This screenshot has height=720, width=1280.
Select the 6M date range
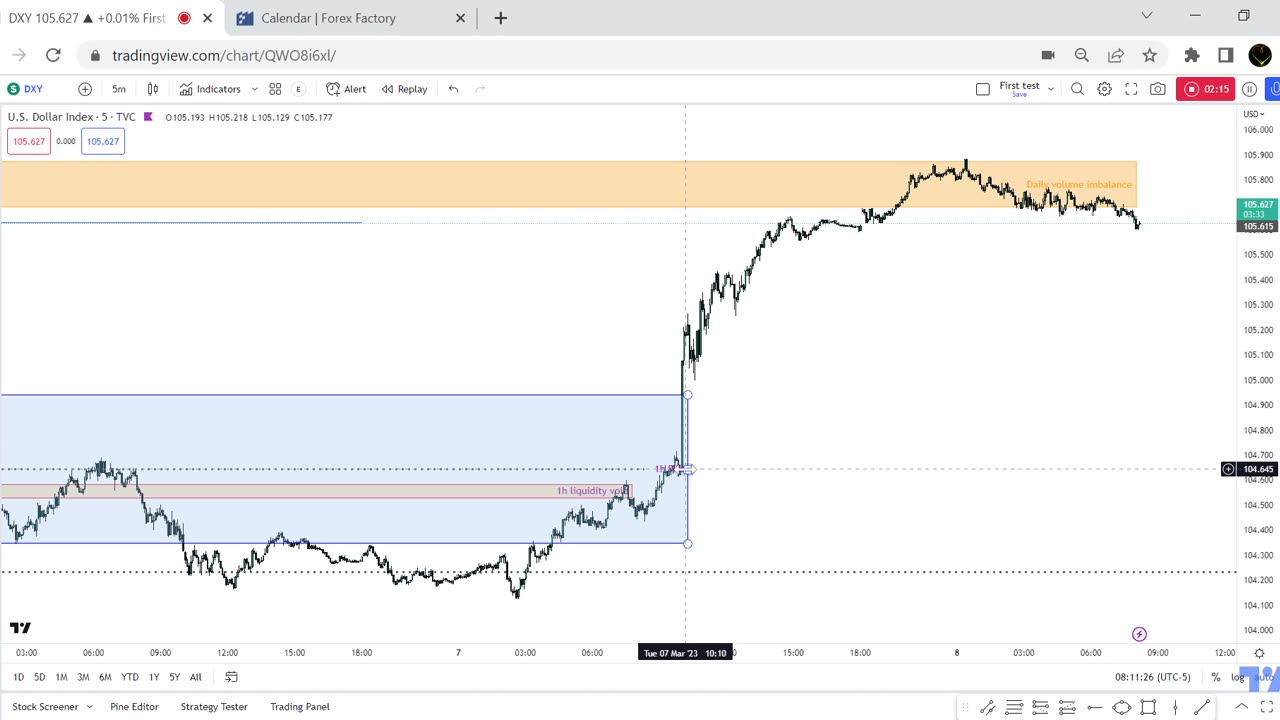(105, 677)
